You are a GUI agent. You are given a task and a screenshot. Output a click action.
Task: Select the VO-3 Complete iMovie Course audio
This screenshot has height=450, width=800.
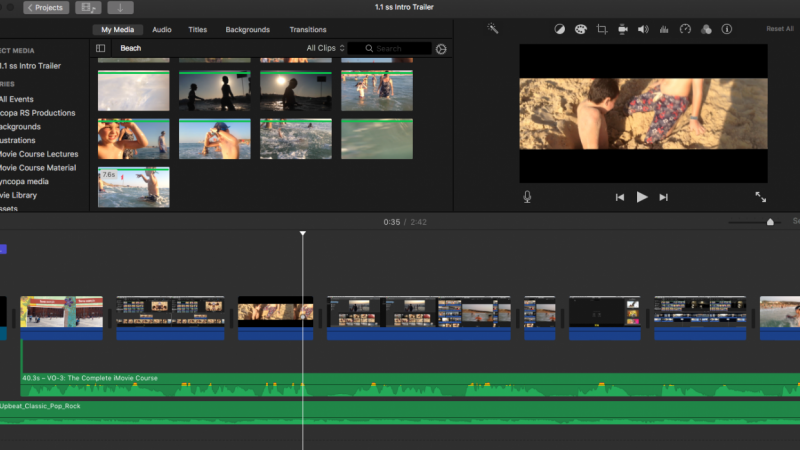tap(408, 385)
